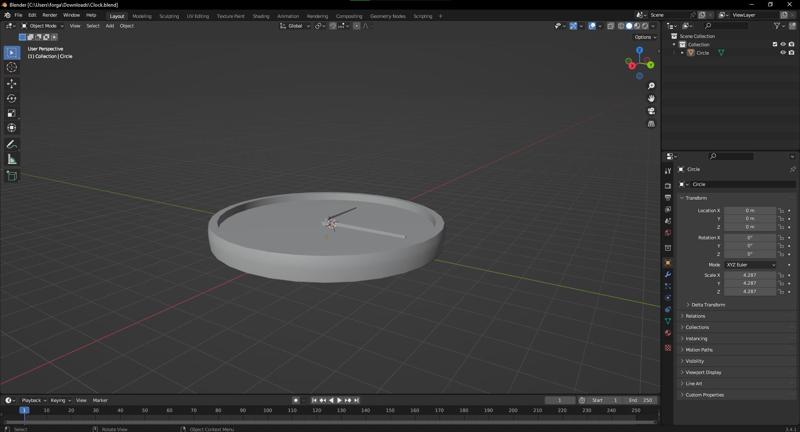The height and width of the screenshot is (432, 800).
Task: Toggle Snap magnet in viewport header
Action: pos(333,26)
